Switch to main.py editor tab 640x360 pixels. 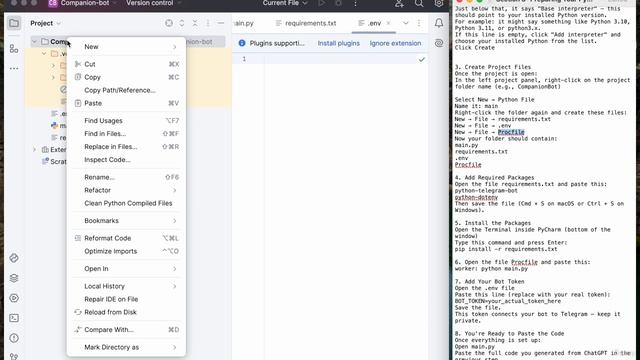point(244,23)
